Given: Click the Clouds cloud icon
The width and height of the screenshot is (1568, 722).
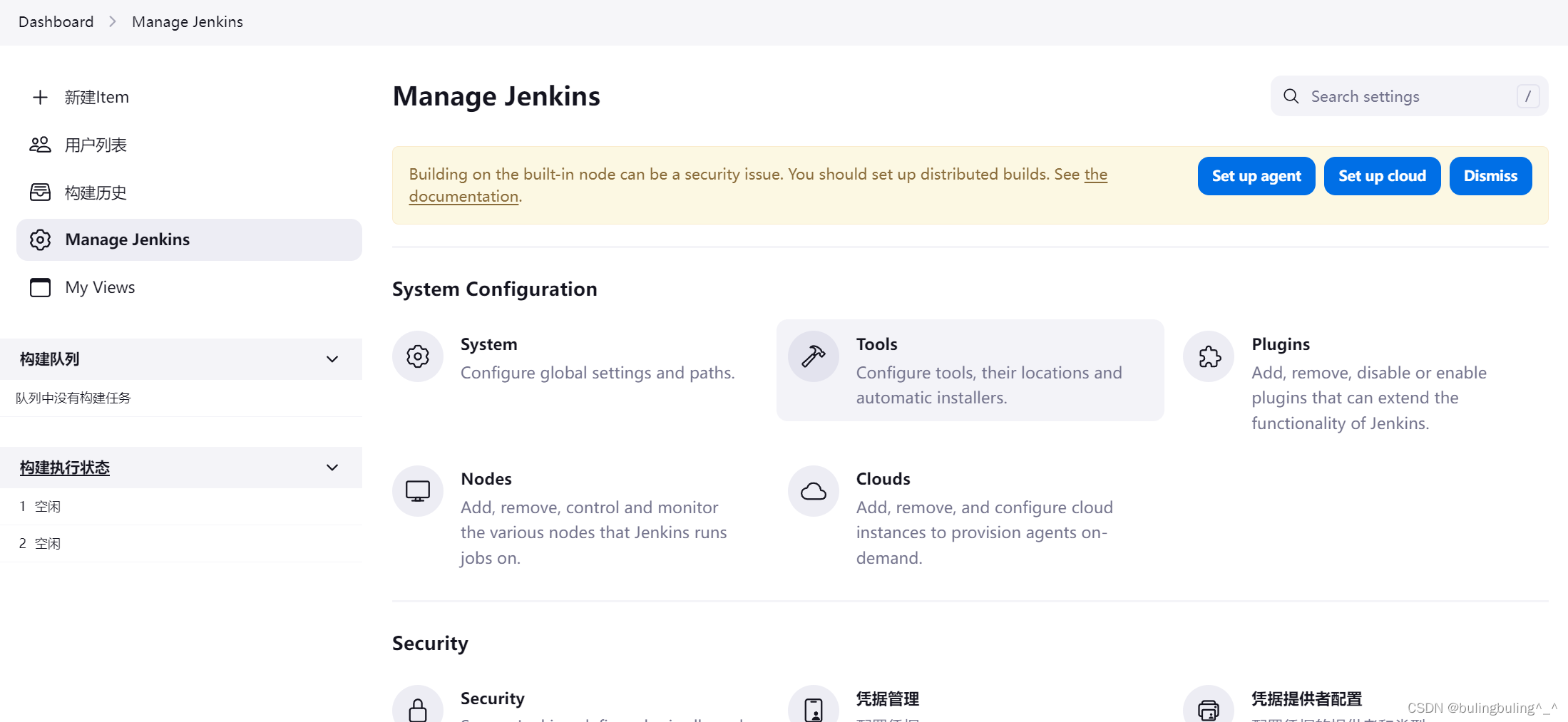Looking at the screenshot, I should point(814,491).
